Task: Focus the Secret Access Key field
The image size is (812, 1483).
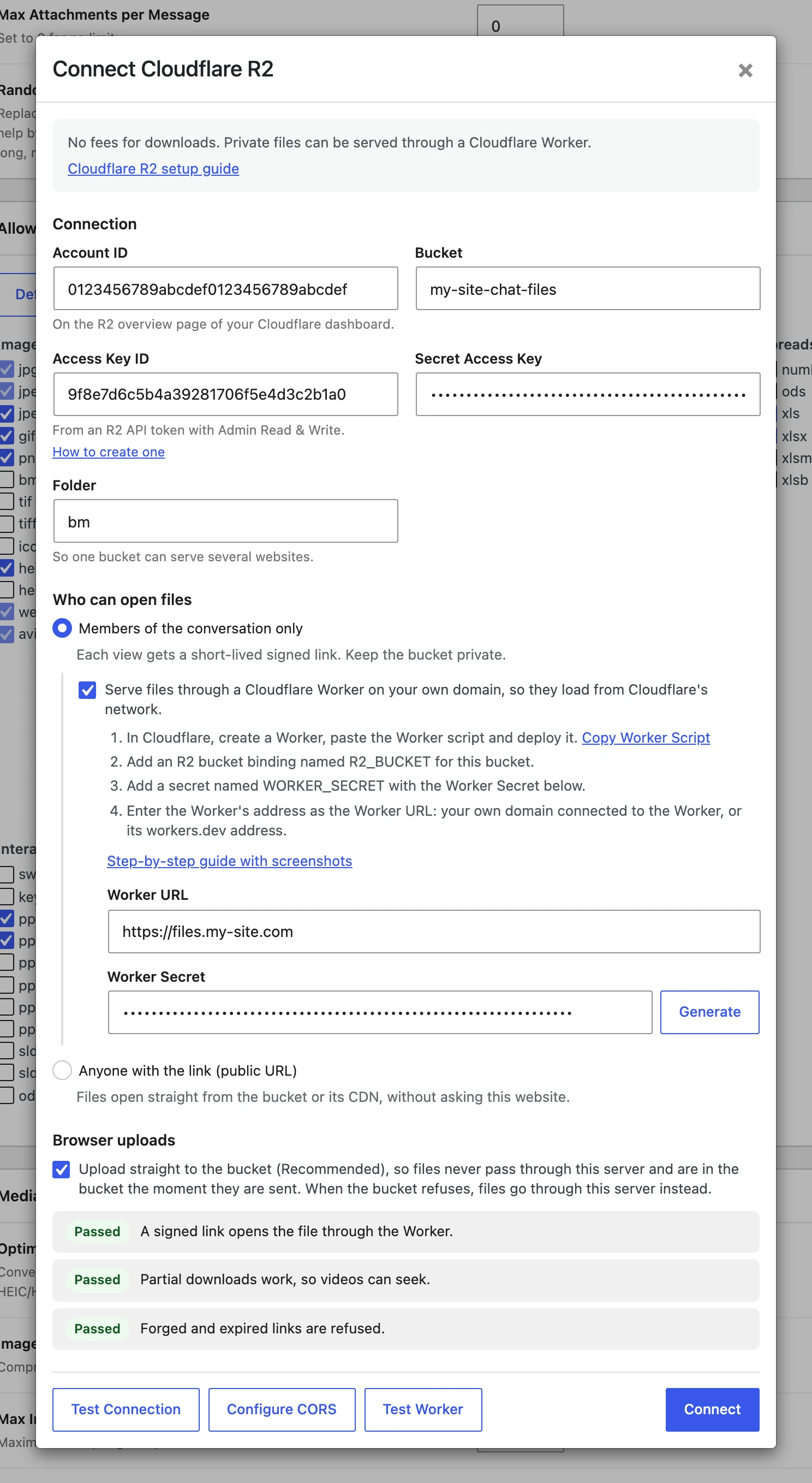Action: pyautogui.click(x=588, y=394)
